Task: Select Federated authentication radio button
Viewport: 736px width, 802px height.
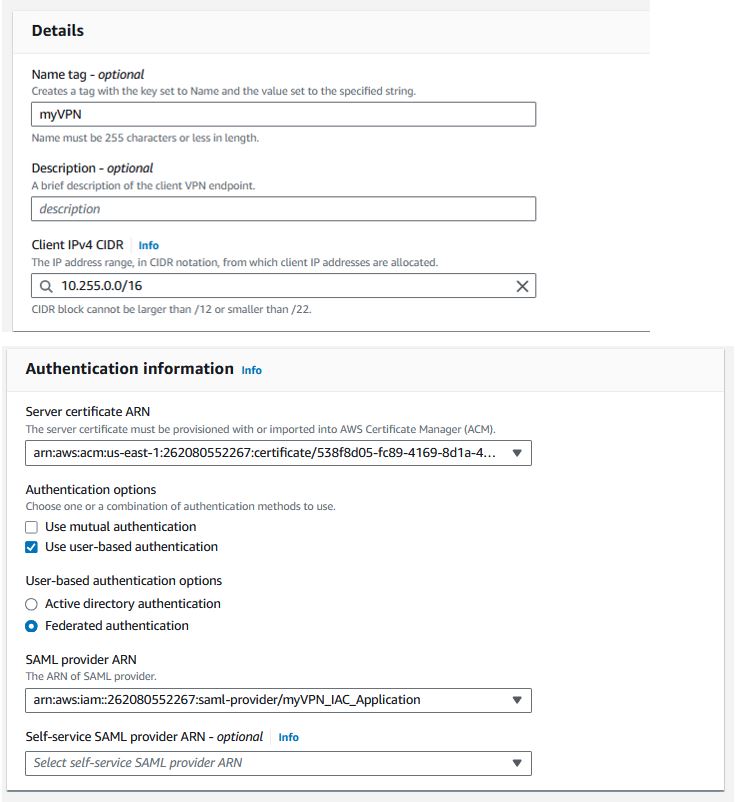Action: pos(31,627)
